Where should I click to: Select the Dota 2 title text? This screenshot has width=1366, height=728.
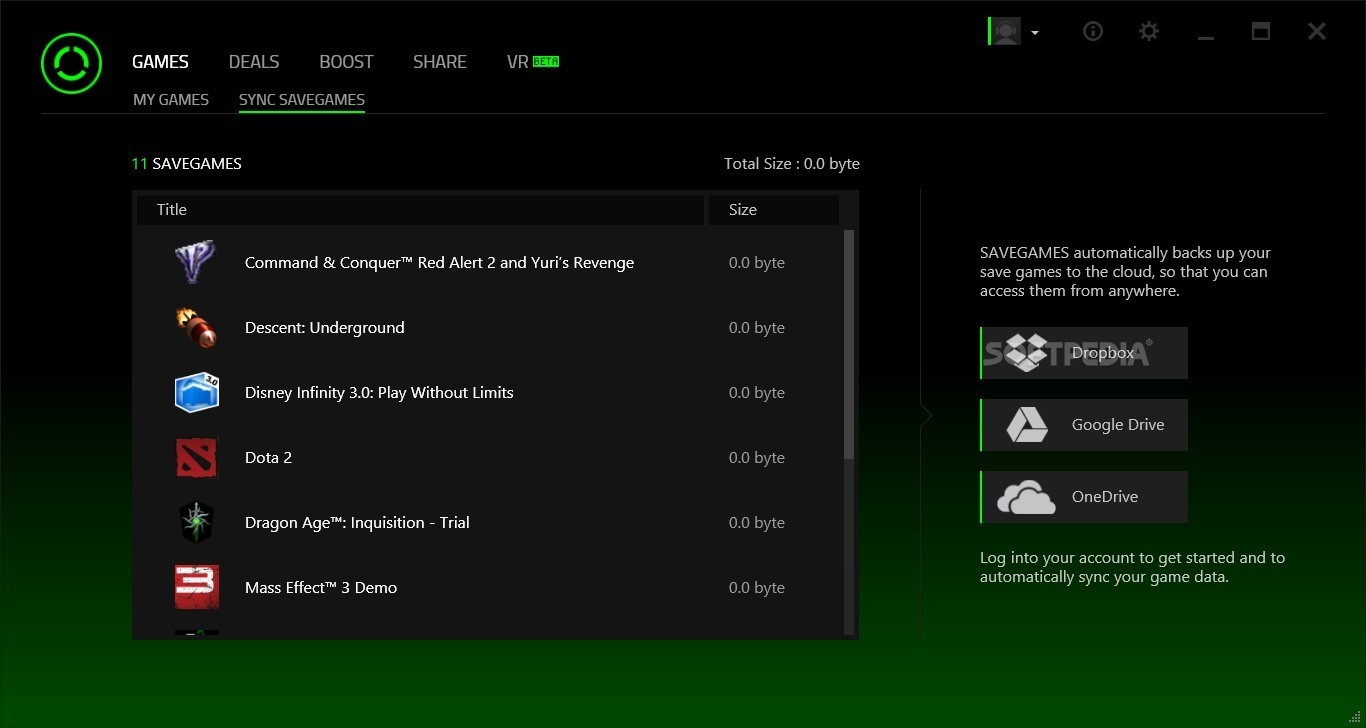pos(268,458)
